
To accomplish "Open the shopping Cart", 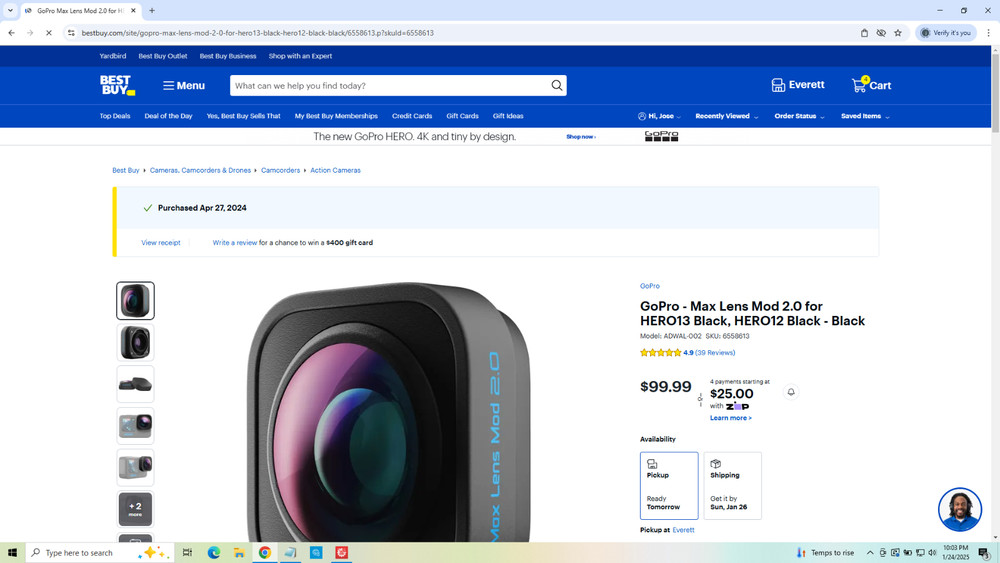I will (x=871, y=85).
